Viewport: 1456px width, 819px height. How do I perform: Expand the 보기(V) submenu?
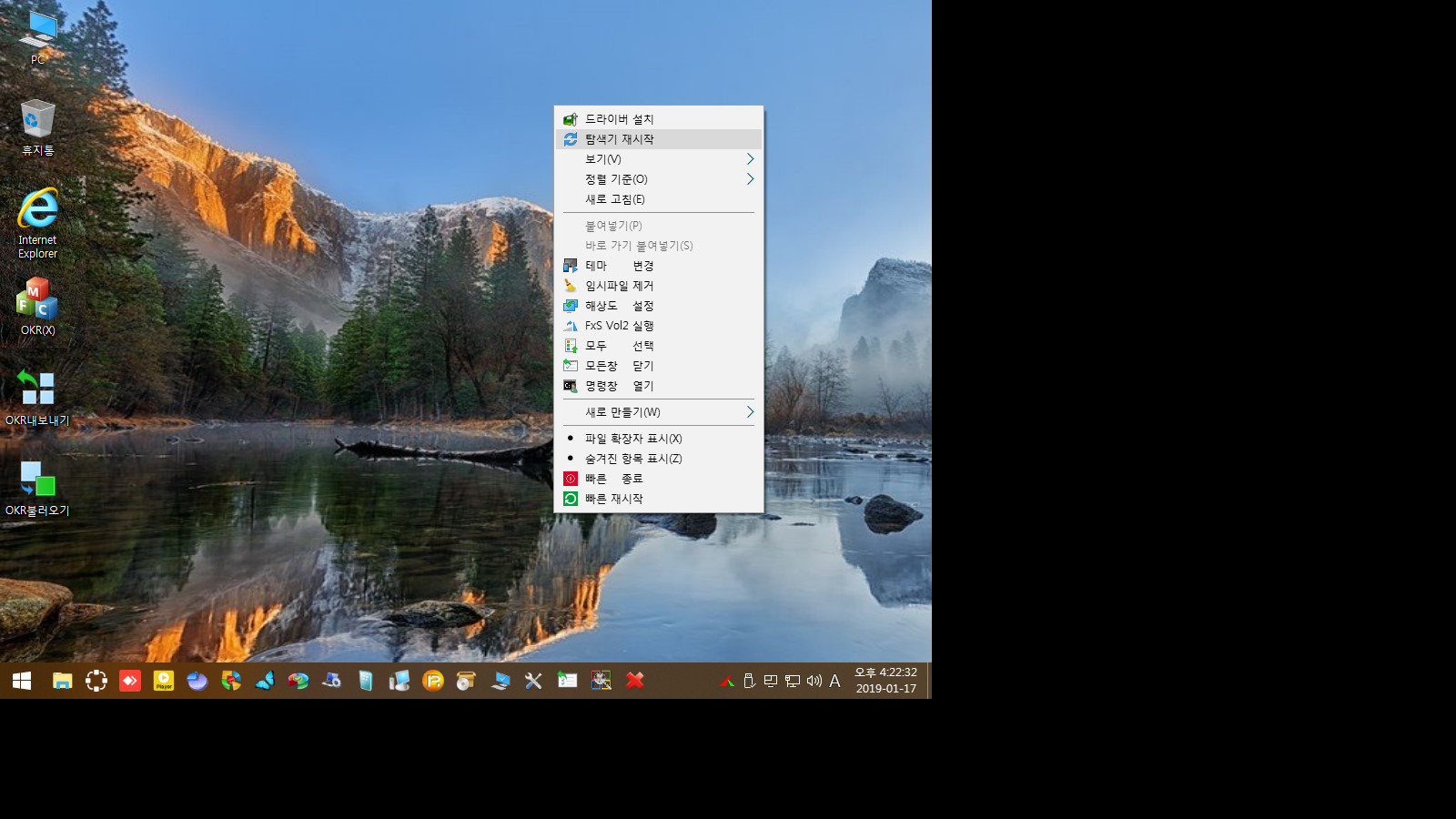tap(659, 159)
